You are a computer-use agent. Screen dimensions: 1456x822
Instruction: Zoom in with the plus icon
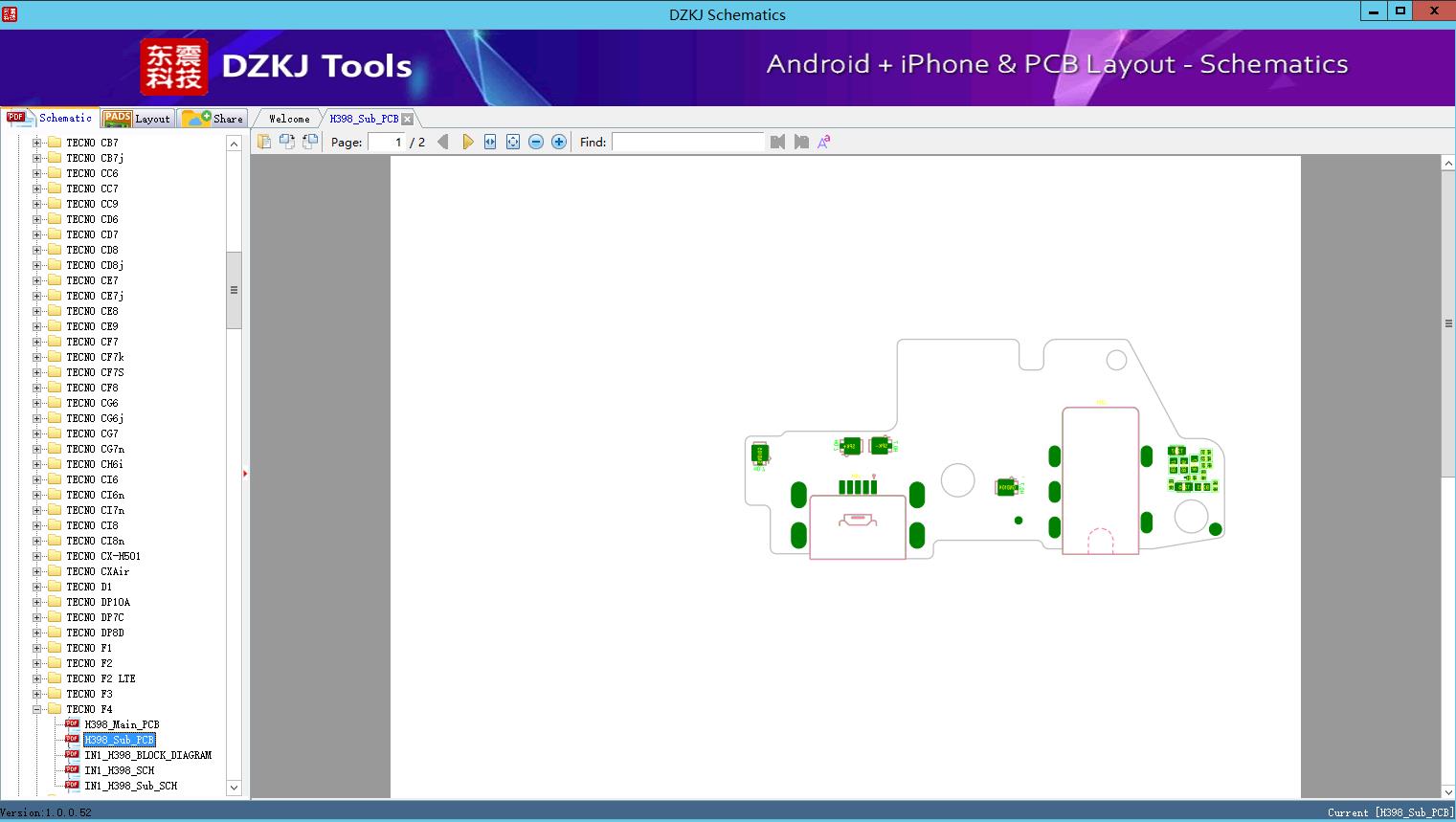pyautogui.click(x=559, y=142)
